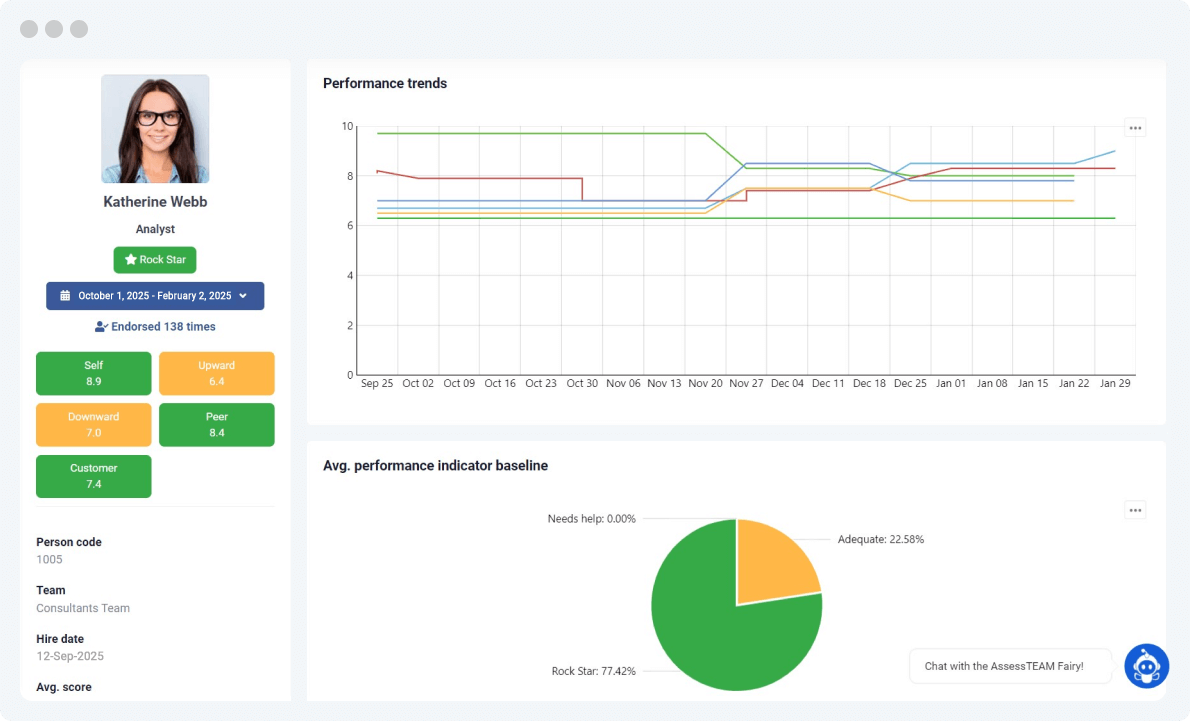Click Katherine Webb profile photo
Viewport: 1190px width, 721px height.
pos(155,129)
